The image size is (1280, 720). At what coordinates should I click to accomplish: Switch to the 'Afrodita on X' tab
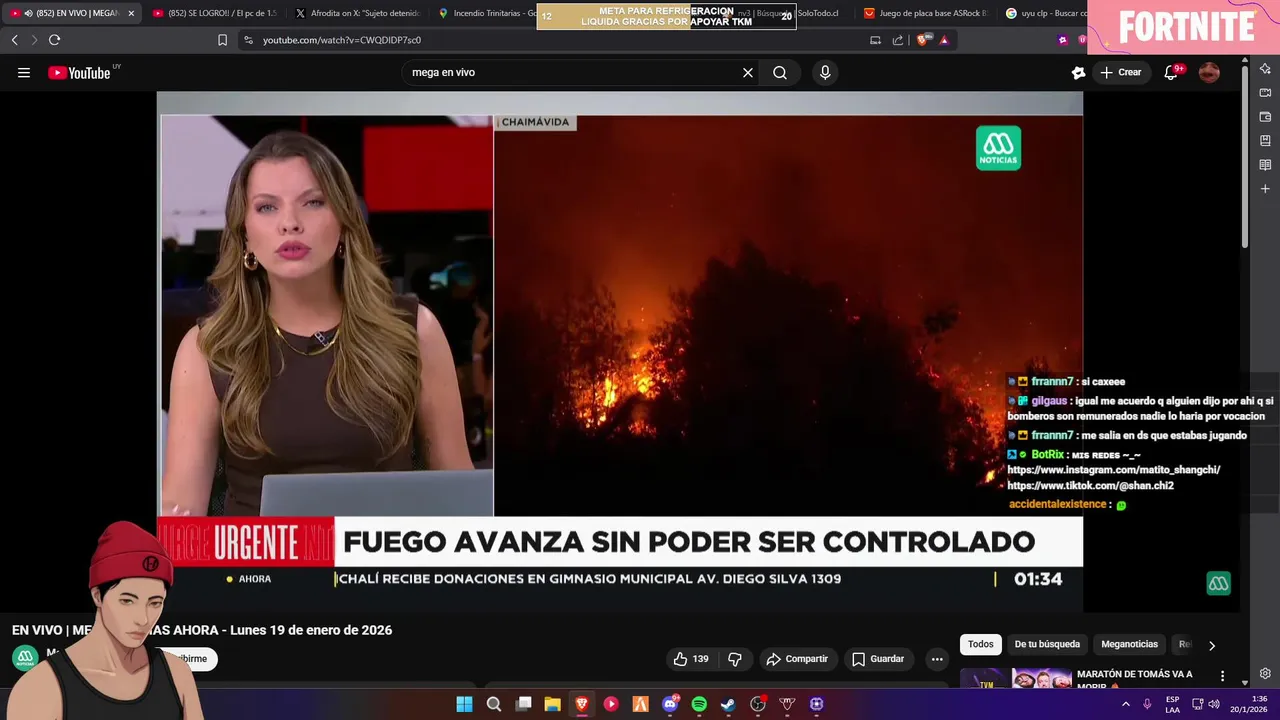coord(357,13)
